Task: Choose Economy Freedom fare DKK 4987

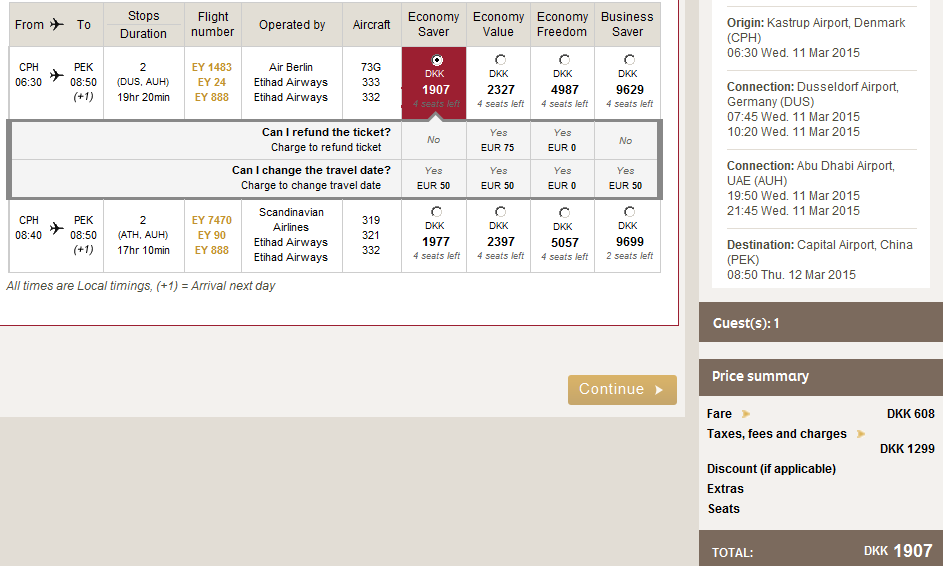Action: tap(564, 60)
